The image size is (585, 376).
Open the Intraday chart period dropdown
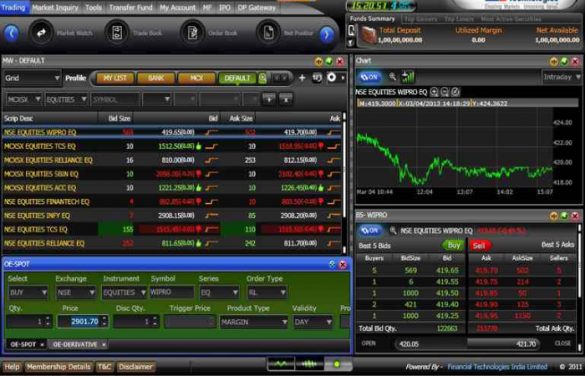click(561, 77)
